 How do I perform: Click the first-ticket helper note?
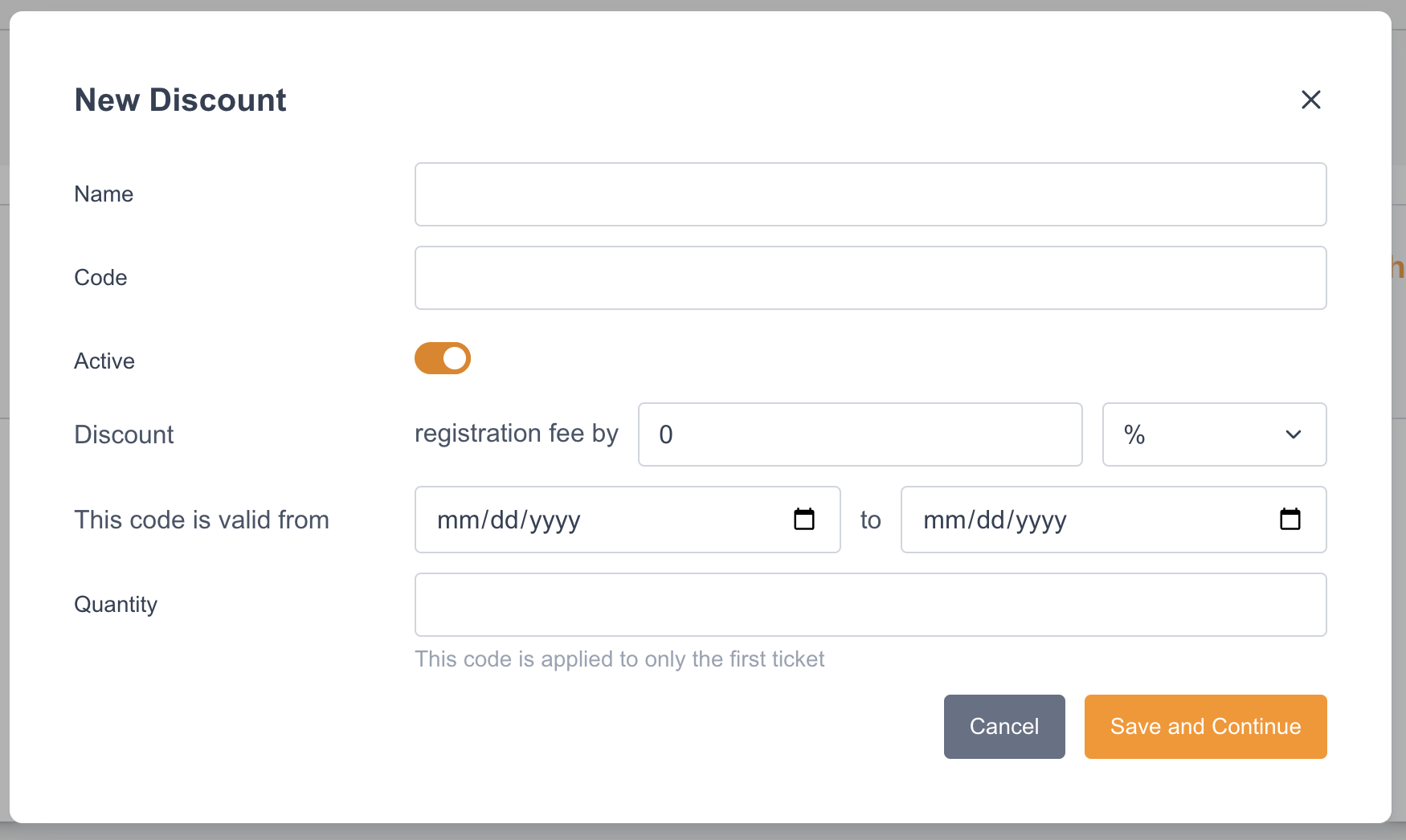coord(619,659)
